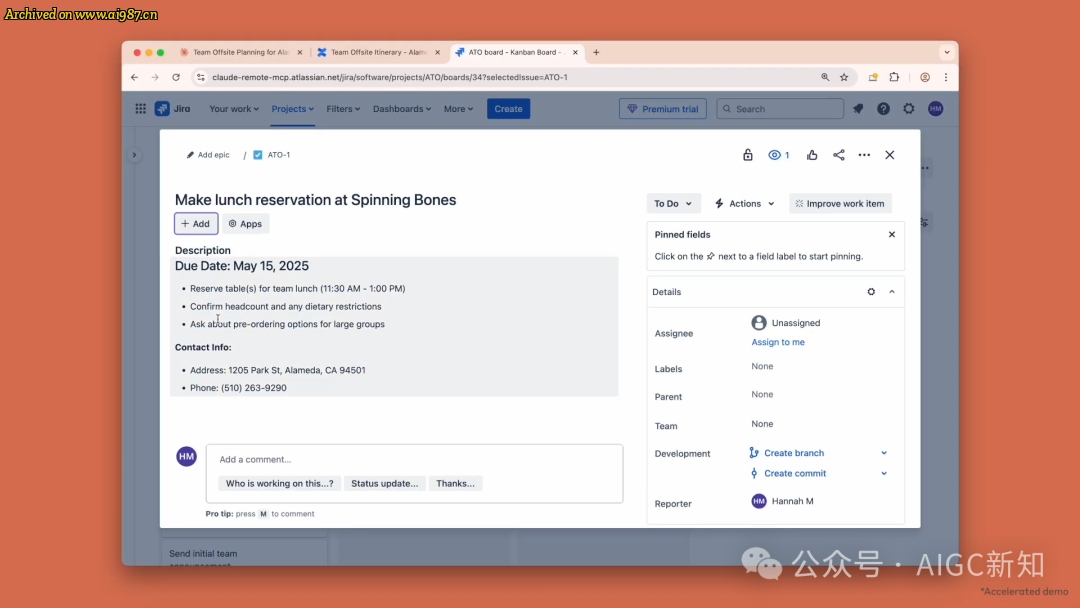
Task: Bookmark this page with the star icon
Action: pos(844,77)
